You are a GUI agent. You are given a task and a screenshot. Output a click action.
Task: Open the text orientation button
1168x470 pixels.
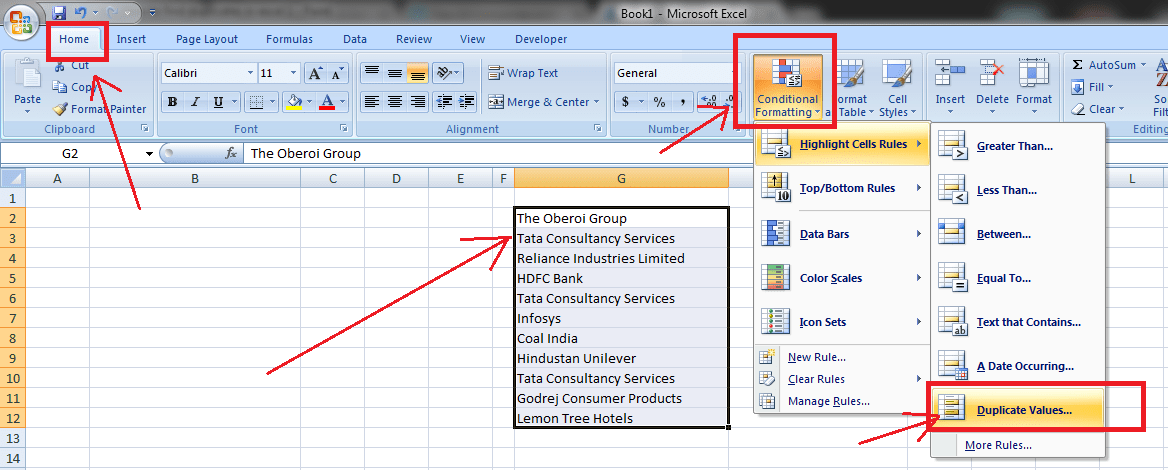[x=447, y=73]
